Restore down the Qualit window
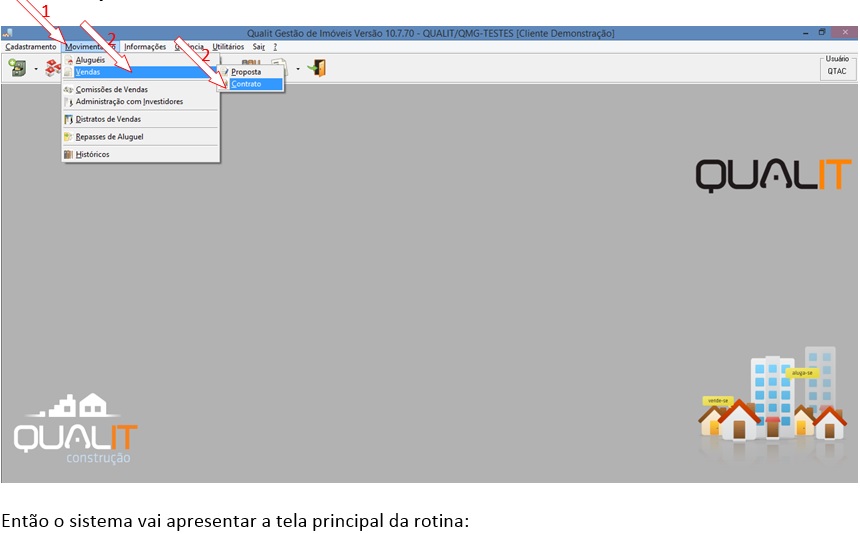 point(822,33)
